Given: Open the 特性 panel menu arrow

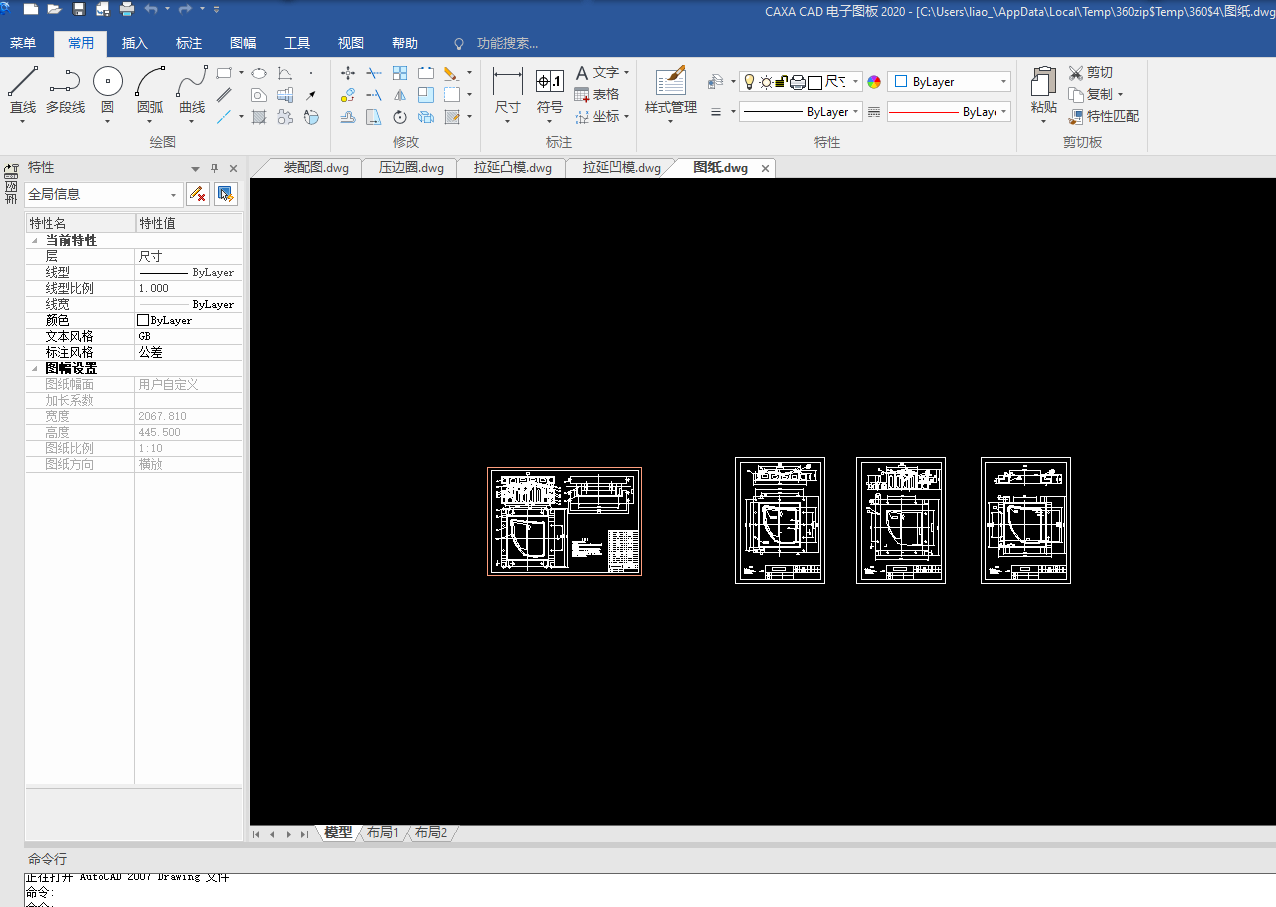Looking at the screenshot, I should click(196, 168).
